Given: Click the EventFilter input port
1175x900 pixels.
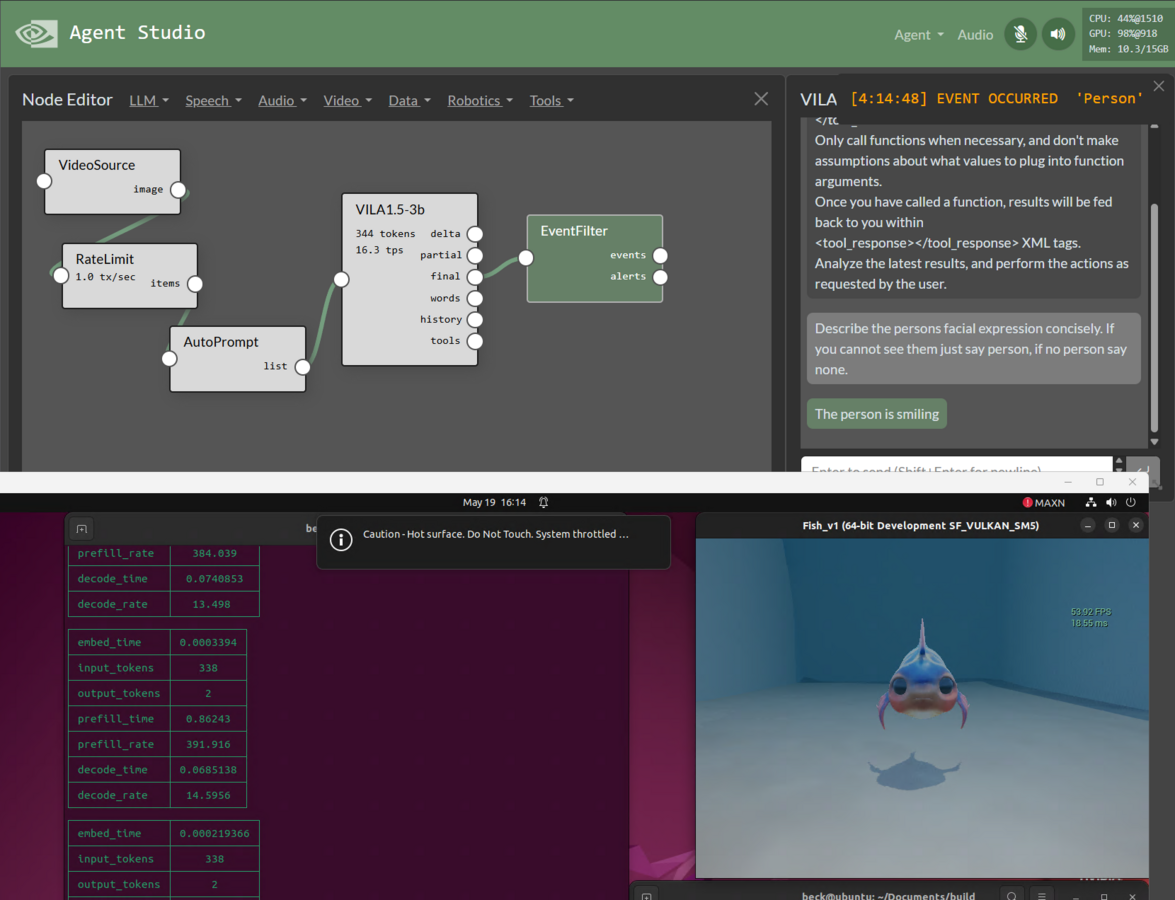Looking at the screenshot, I should tap(526, 258).
